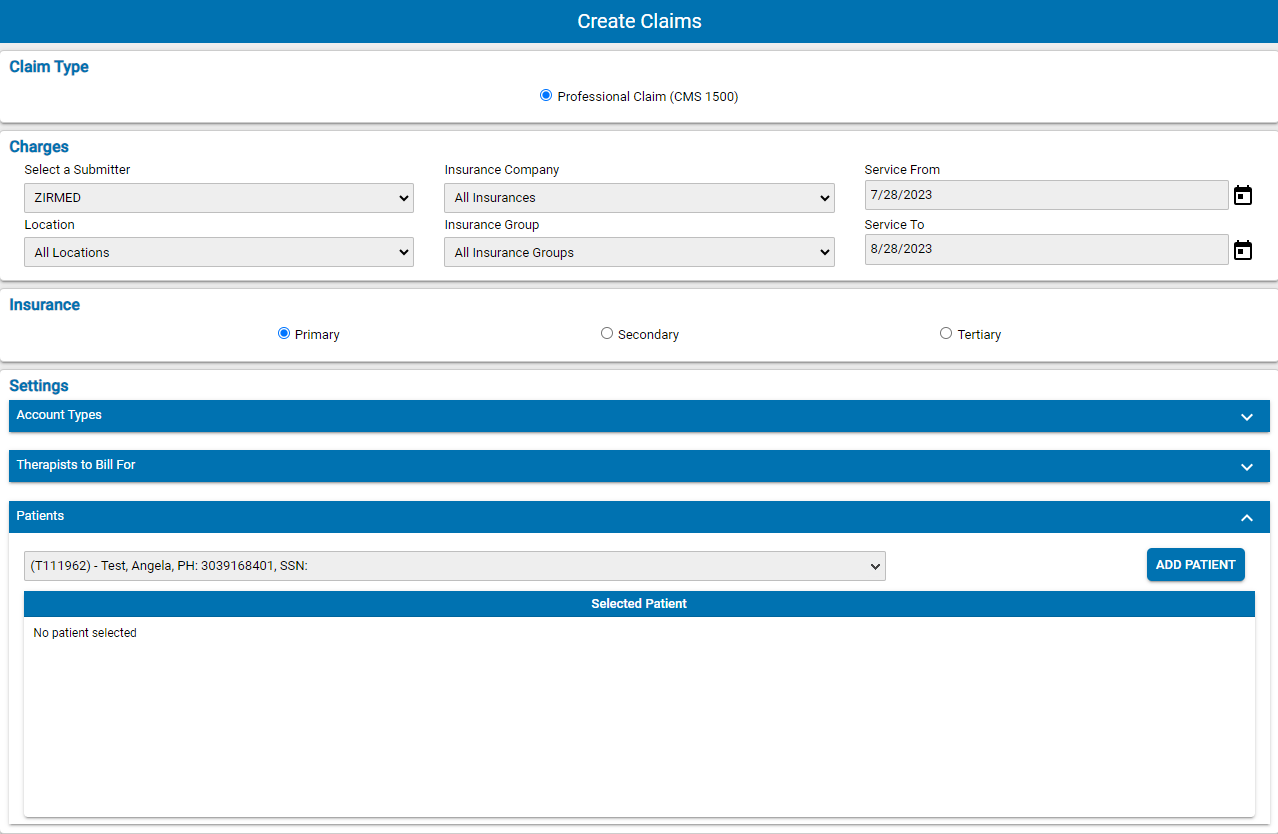Collapse the Patients section chevron
The width and height of the screenshot is (1278, 834).
pyautogui.click(x=1246, y=518)
